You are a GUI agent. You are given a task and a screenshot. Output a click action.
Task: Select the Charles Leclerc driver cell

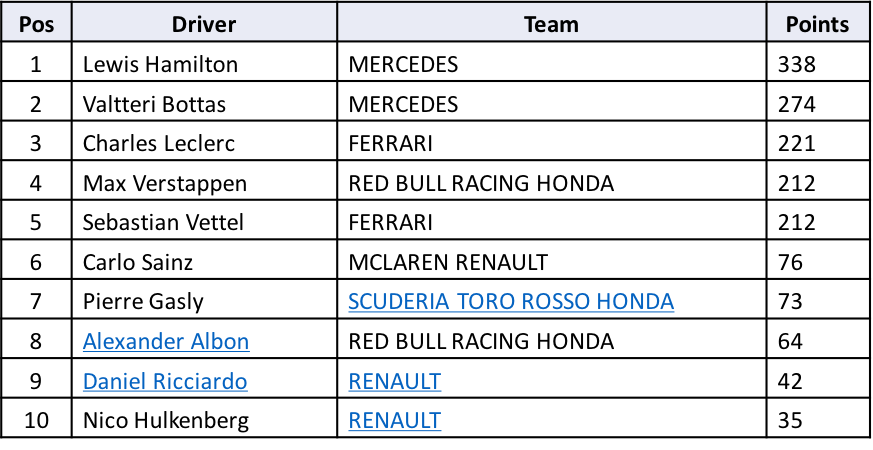204,143
